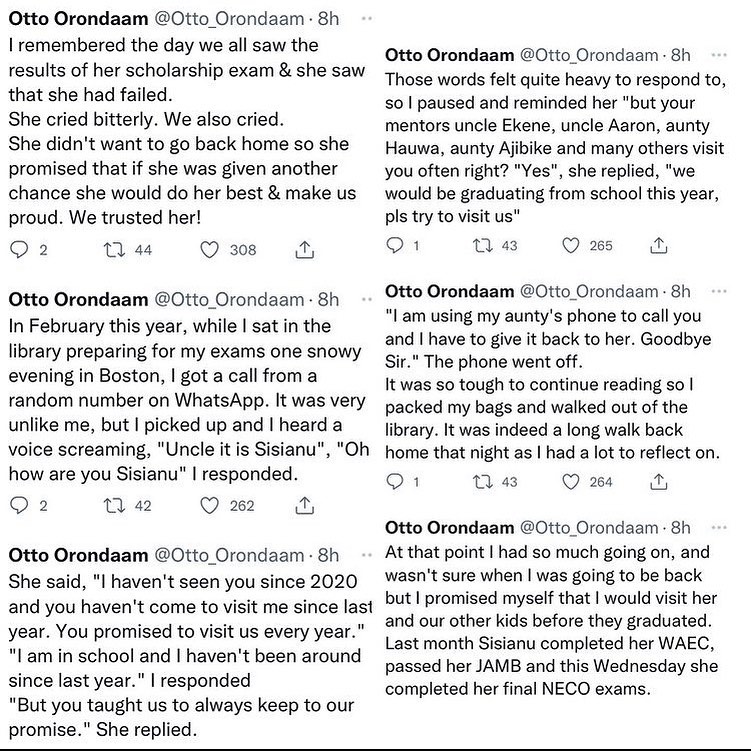
Task: Open Otto Orondaam's name on the WAEC tweet
Action: point(446,527)
